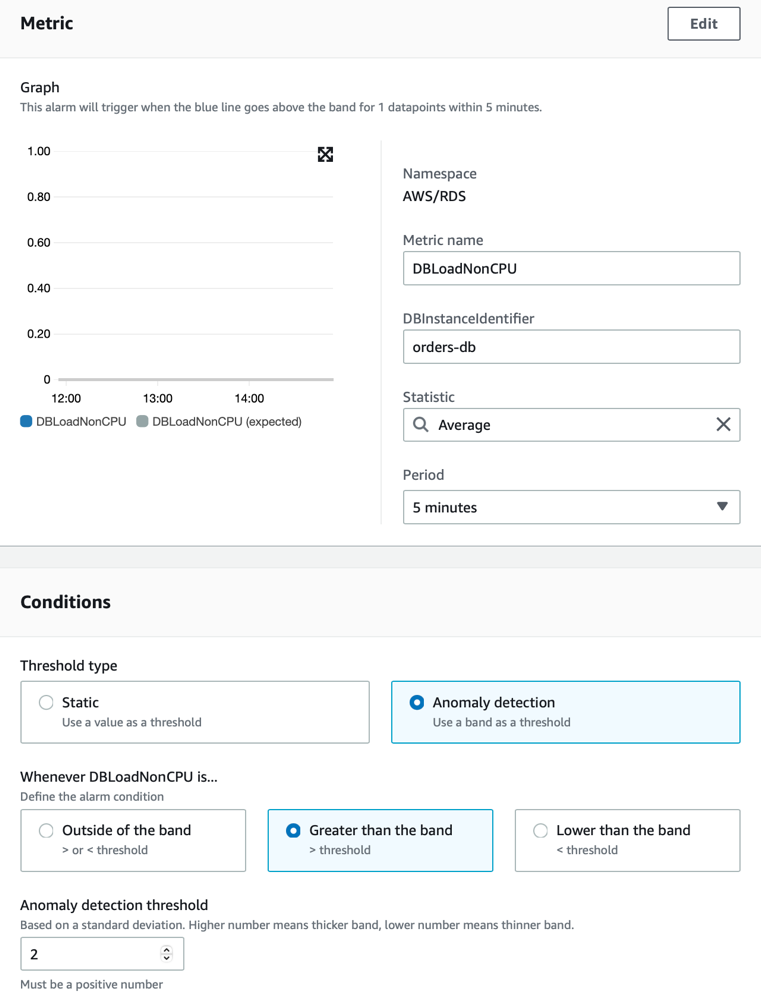
Task: Toggle the blue DBLoadNonCPU legend swatch
Action: point(26,422)
